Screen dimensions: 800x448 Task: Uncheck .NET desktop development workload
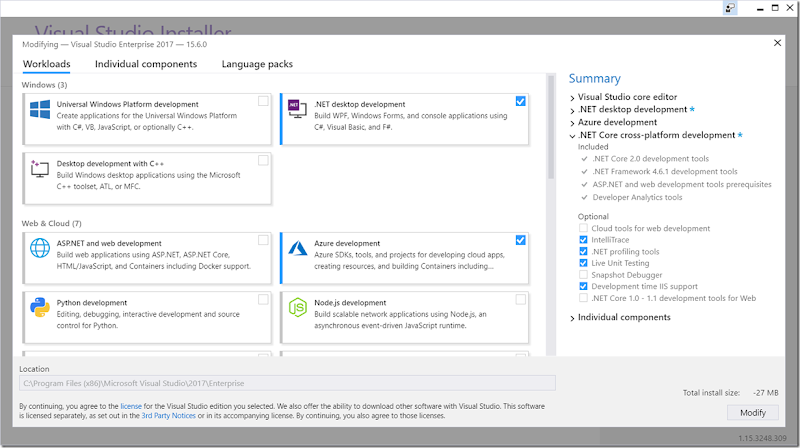point(520,101)
